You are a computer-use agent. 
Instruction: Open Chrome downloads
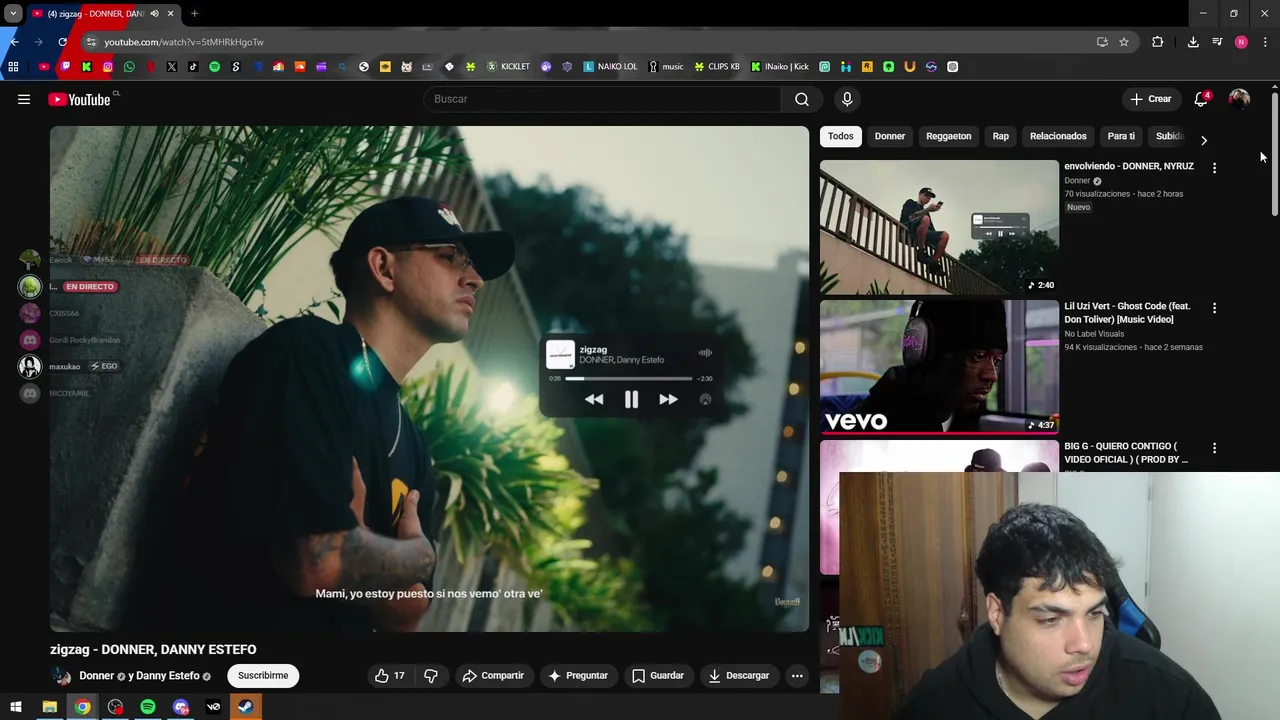[1193, 42]
